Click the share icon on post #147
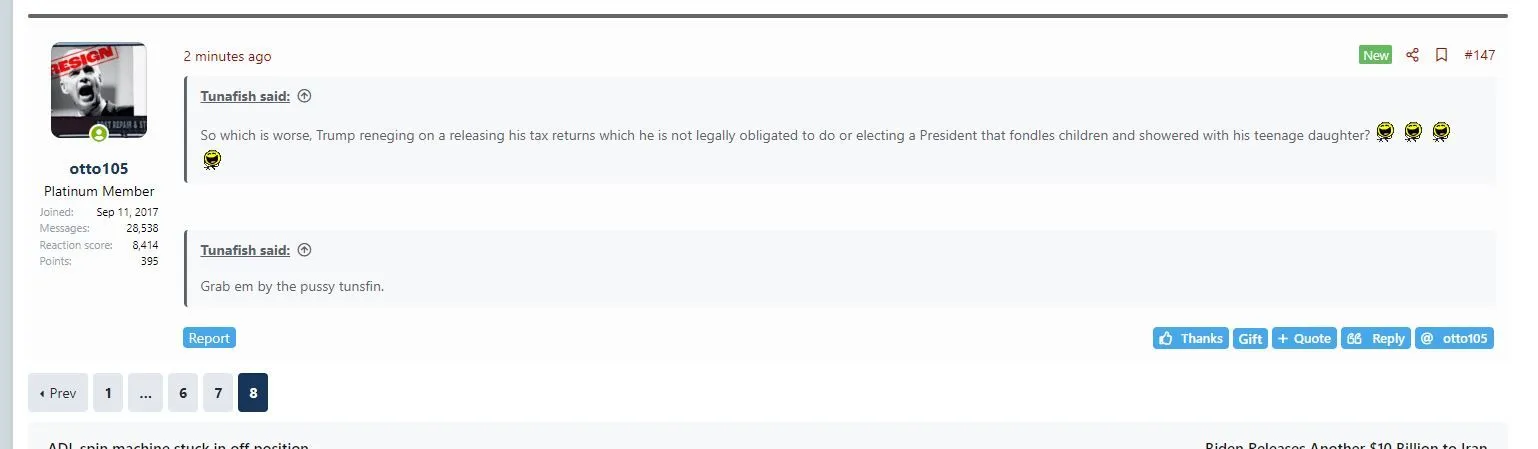This screenshot has height=449, width=1538. coord(1412,55)
